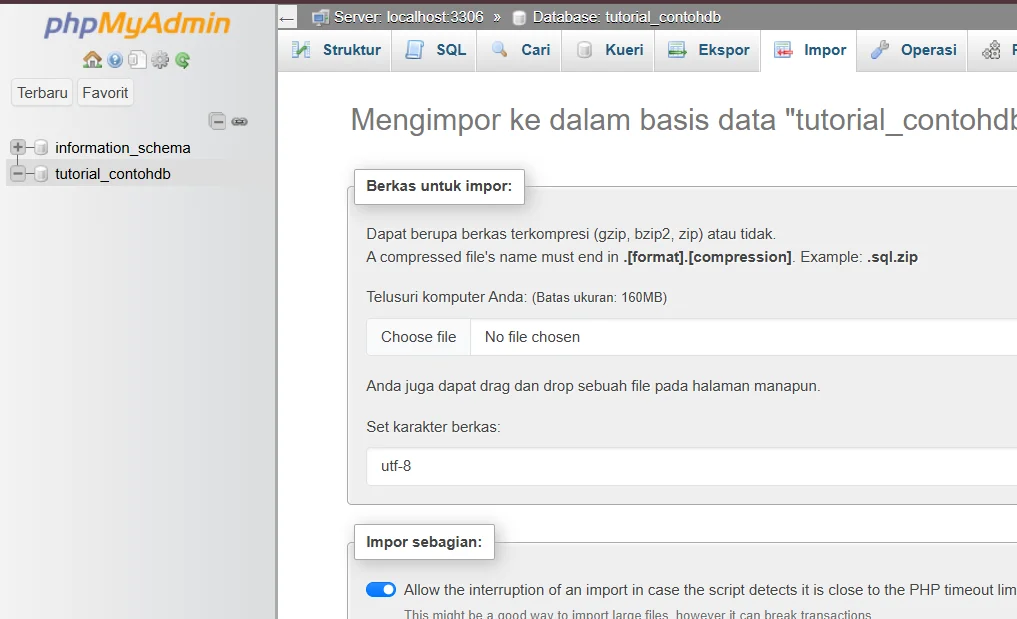Screen dimensions: 1017x619
Task: Collapse all databases in the tree
Action: click(217, 121)
